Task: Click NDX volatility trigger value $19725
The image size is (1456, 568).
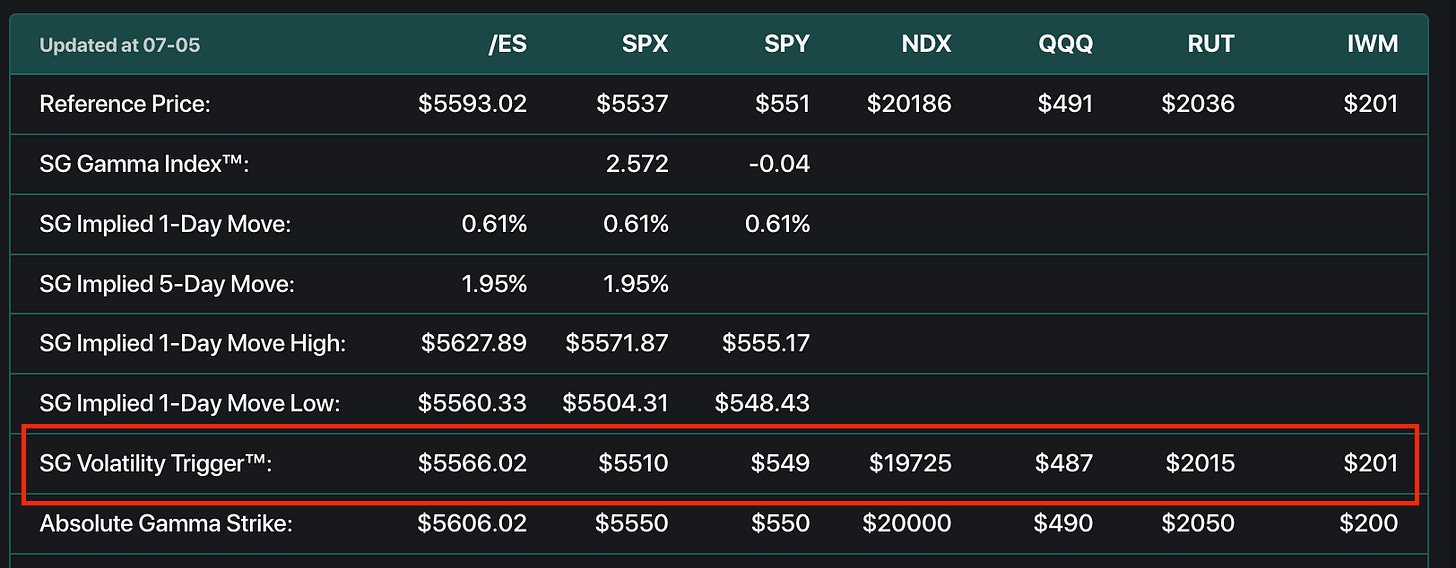Action: (910, 464)
